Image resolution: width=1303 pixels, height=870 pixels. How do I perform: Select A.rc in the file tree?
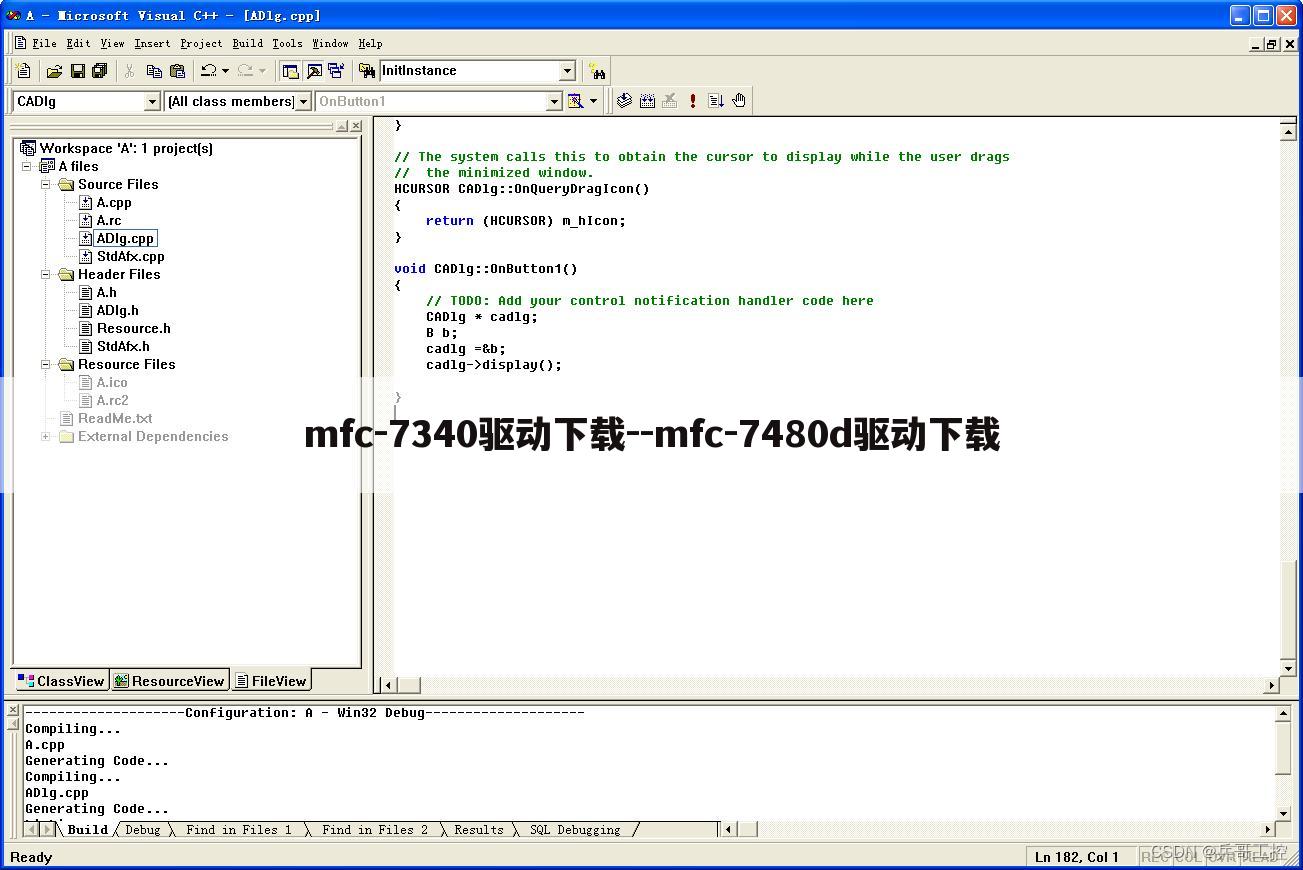coord(109,220)
